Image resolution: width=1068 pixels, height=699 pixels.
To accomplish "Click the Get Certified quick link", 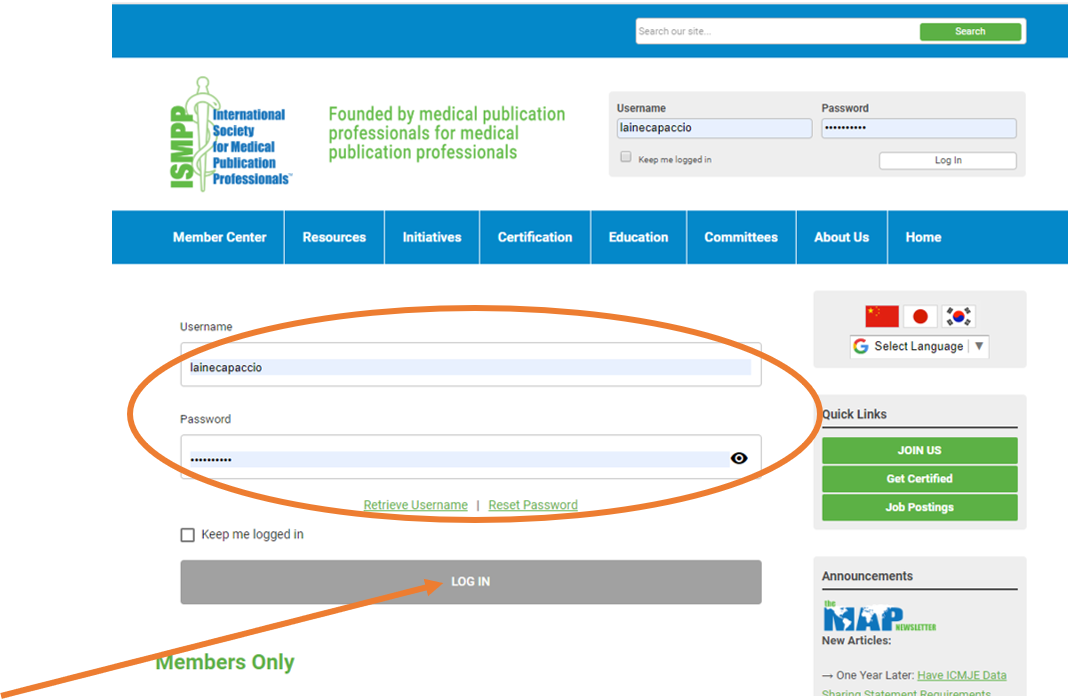I will [920, 479].
